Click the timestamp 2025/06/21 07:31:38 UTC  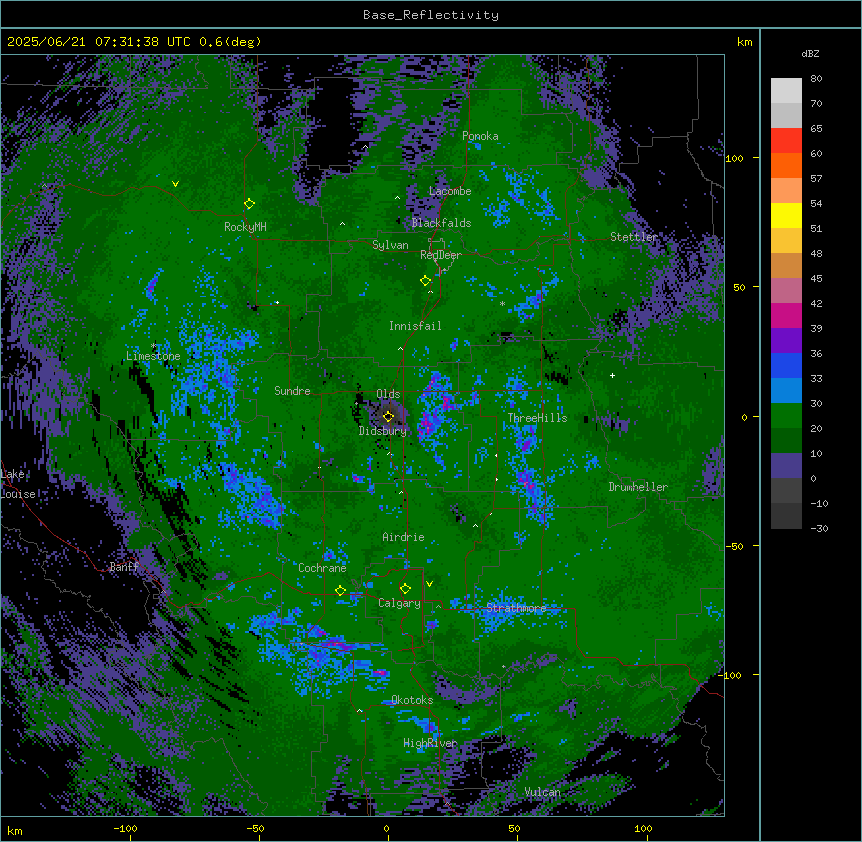(x=99, y=42)
